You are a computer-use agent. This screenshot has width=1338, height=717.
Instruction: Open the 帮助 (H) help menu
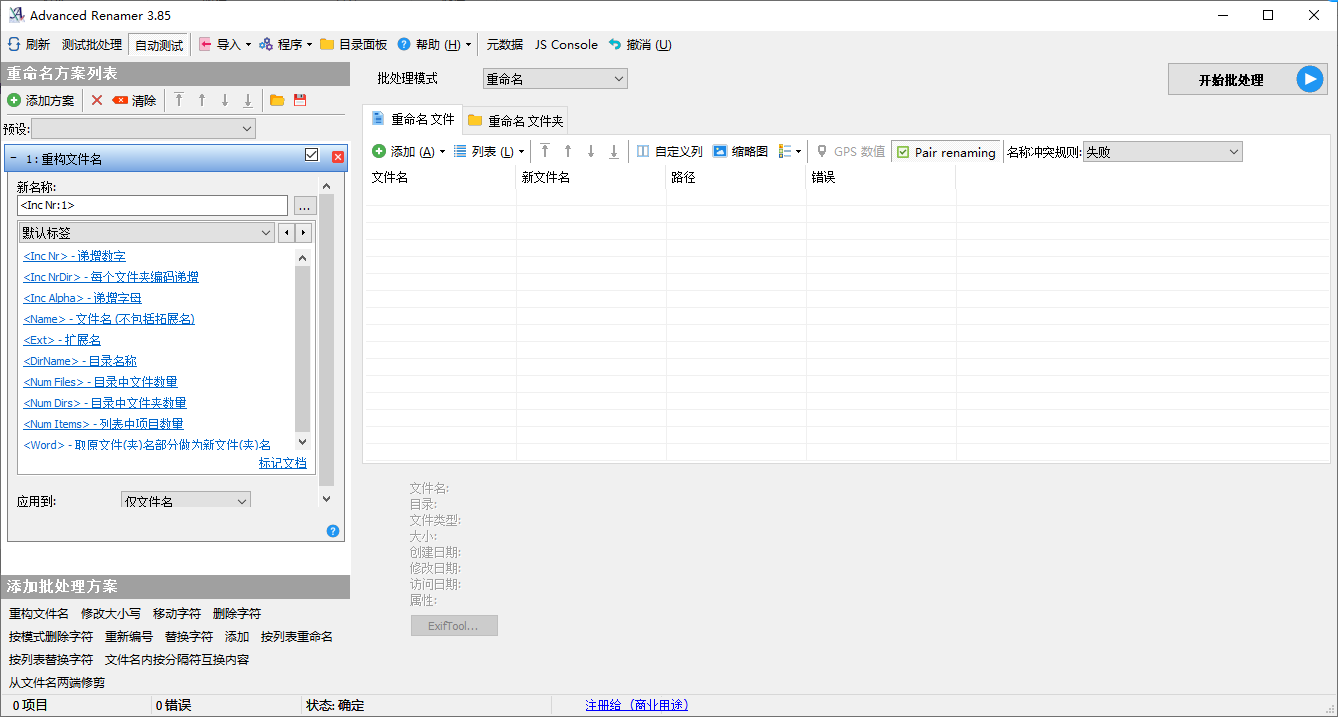point(435,45)
